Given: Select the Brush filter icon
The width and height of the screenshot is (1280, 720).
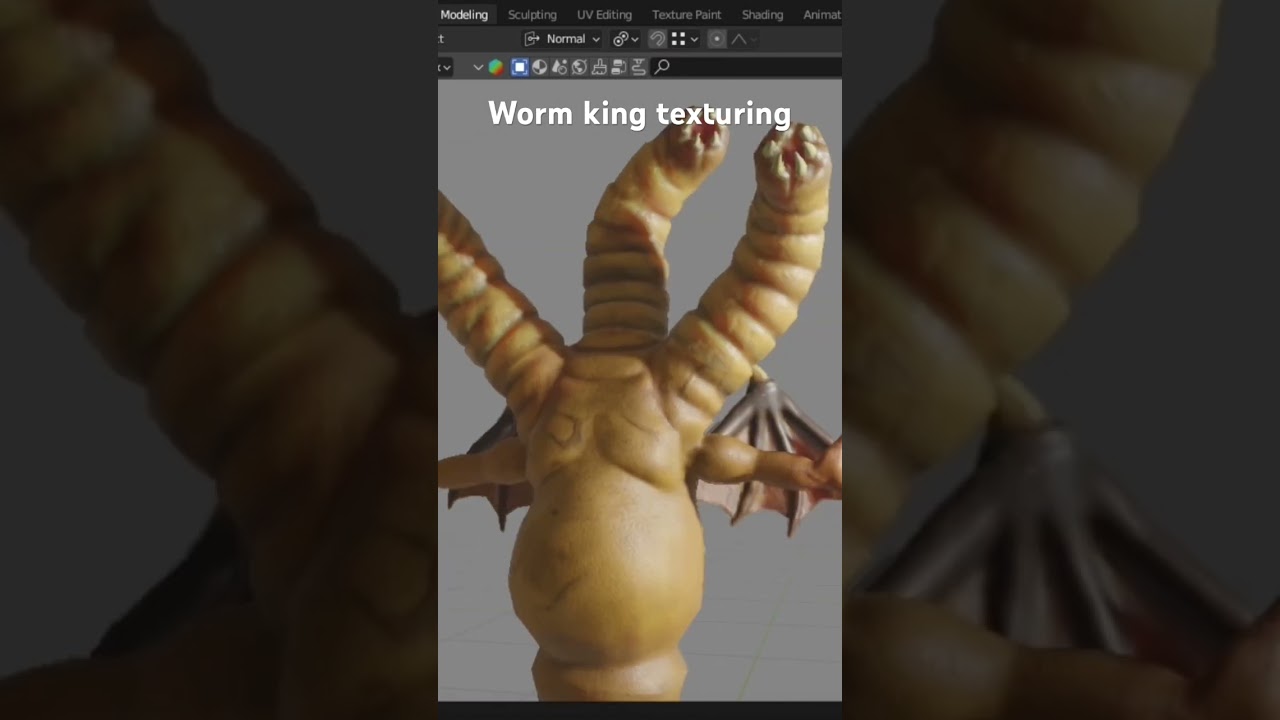Looking at the screenshot, I should [x=599, y=67].
